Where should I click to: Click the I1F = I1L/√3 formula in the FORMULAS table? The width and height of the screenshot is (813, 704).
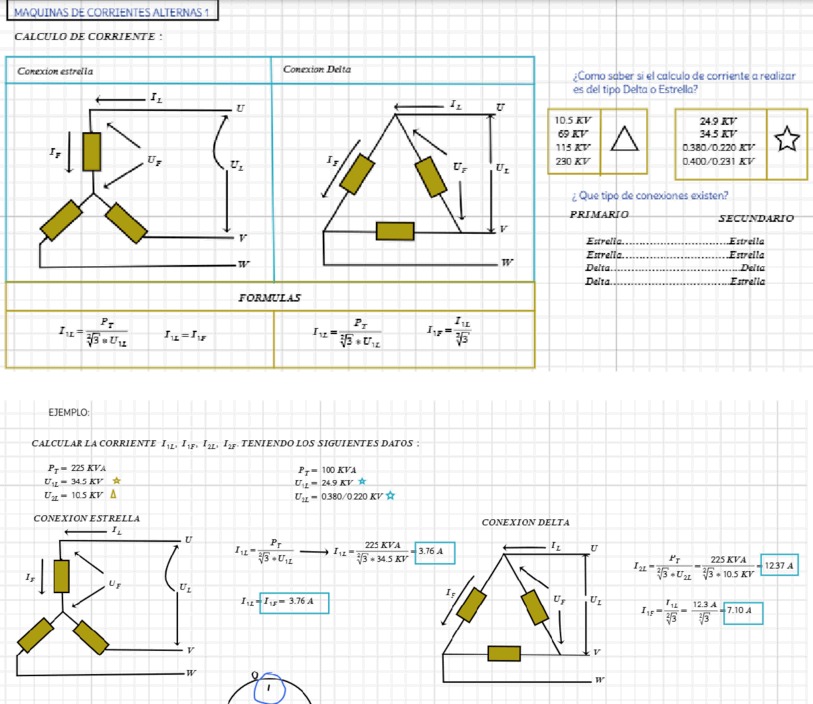point(449,330)
